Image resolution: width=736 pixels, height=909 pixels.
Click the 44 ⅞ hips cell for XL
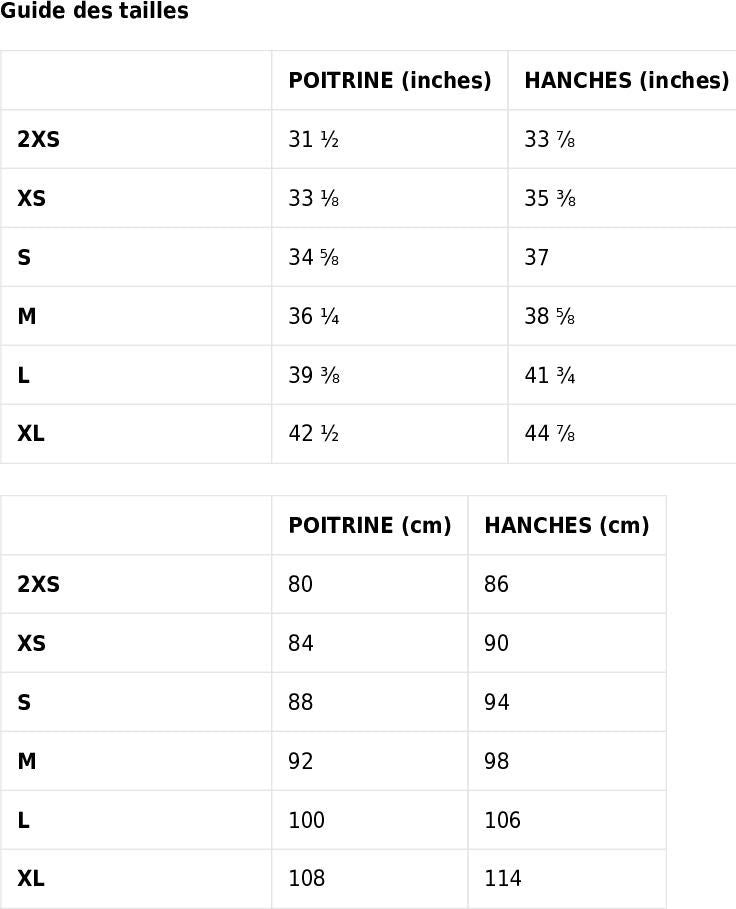(x=549, y=434)
